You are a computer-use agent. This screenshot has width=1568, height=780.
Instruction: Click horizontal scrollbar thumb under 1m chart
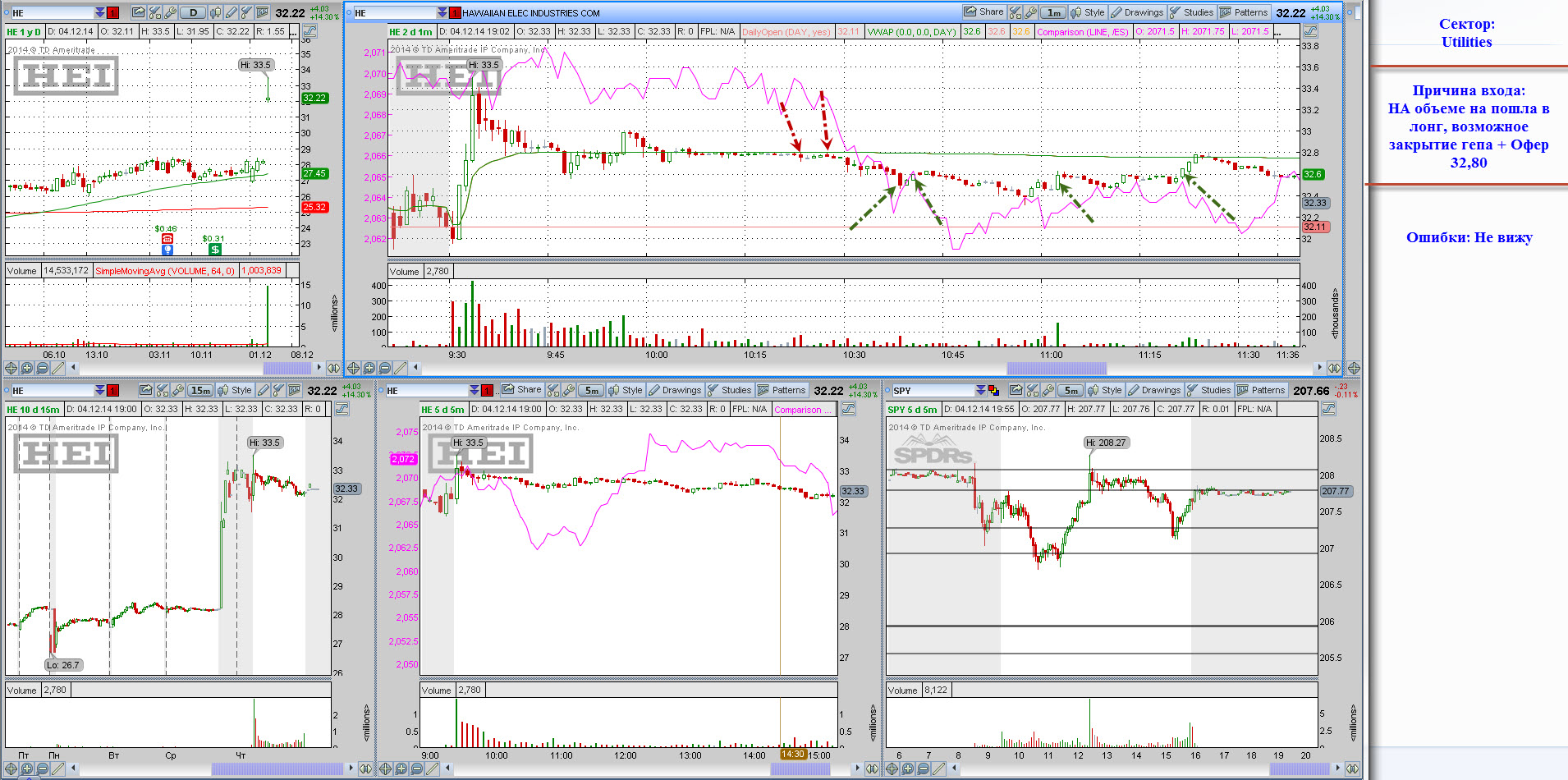(1057, 368)
